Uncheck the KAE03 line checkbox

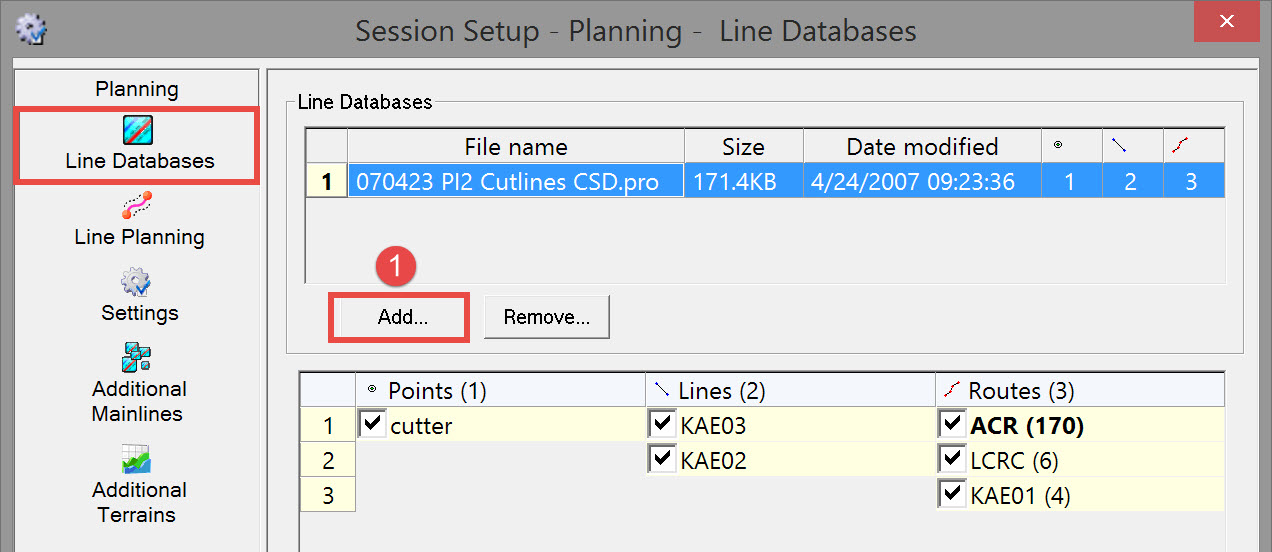(661, 424)
